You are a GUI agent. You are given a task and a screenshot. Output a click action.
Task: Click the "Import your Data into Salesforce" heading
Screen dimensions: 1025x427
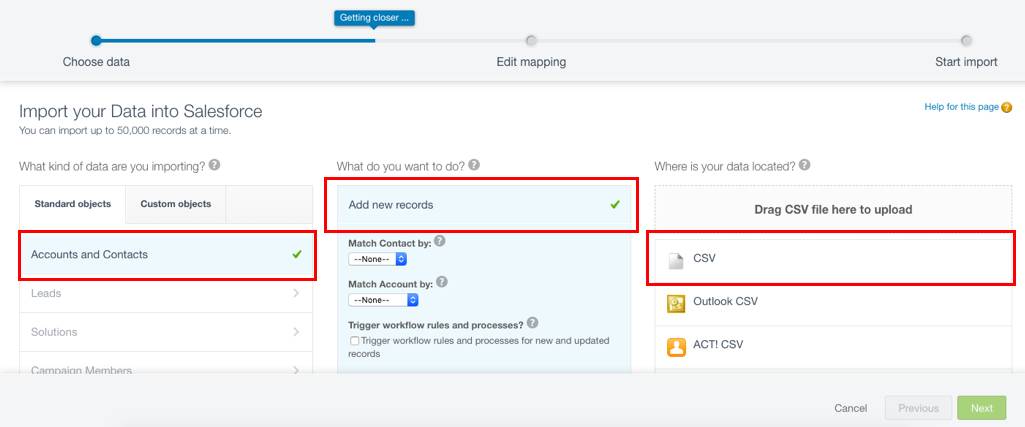141,111
